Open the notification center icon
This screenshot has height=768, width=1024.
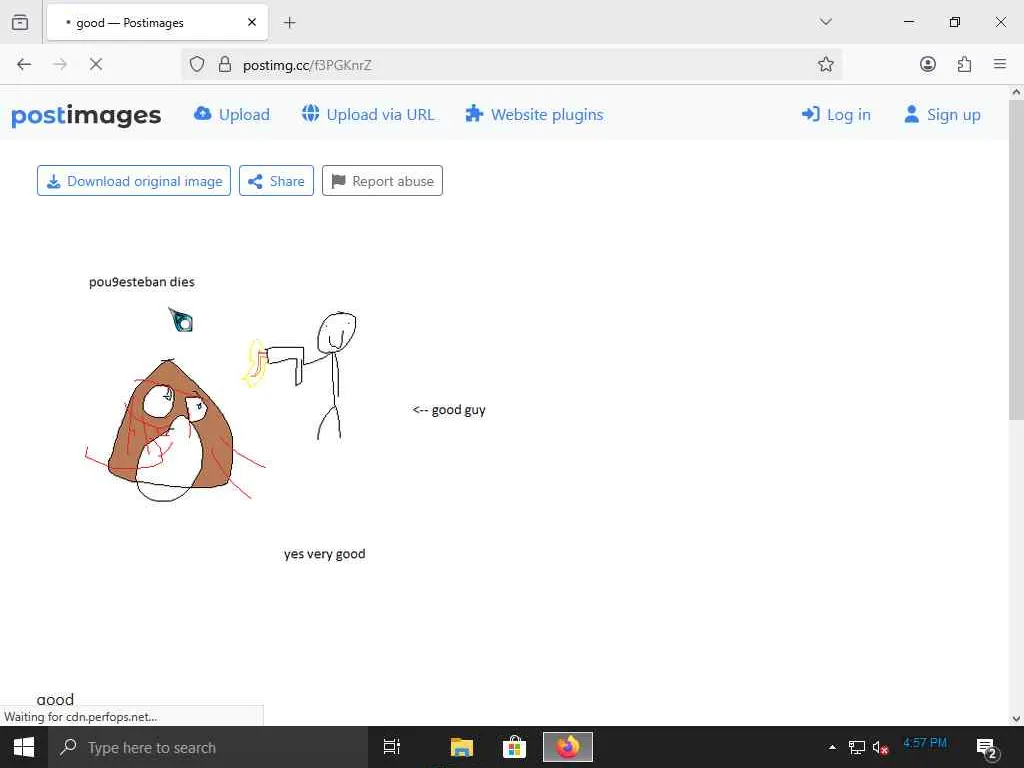click(x=985, y=748)
